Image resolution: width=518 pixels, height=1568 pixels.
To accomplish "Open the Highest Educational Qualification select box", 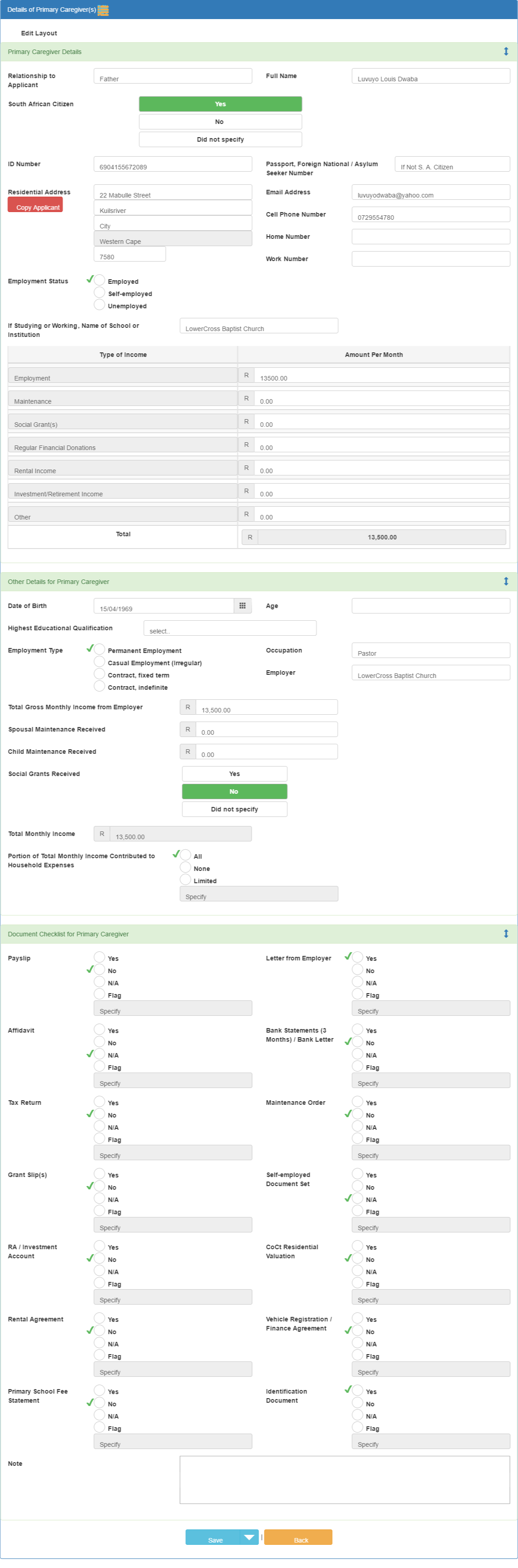I will [x=230, y=628].
